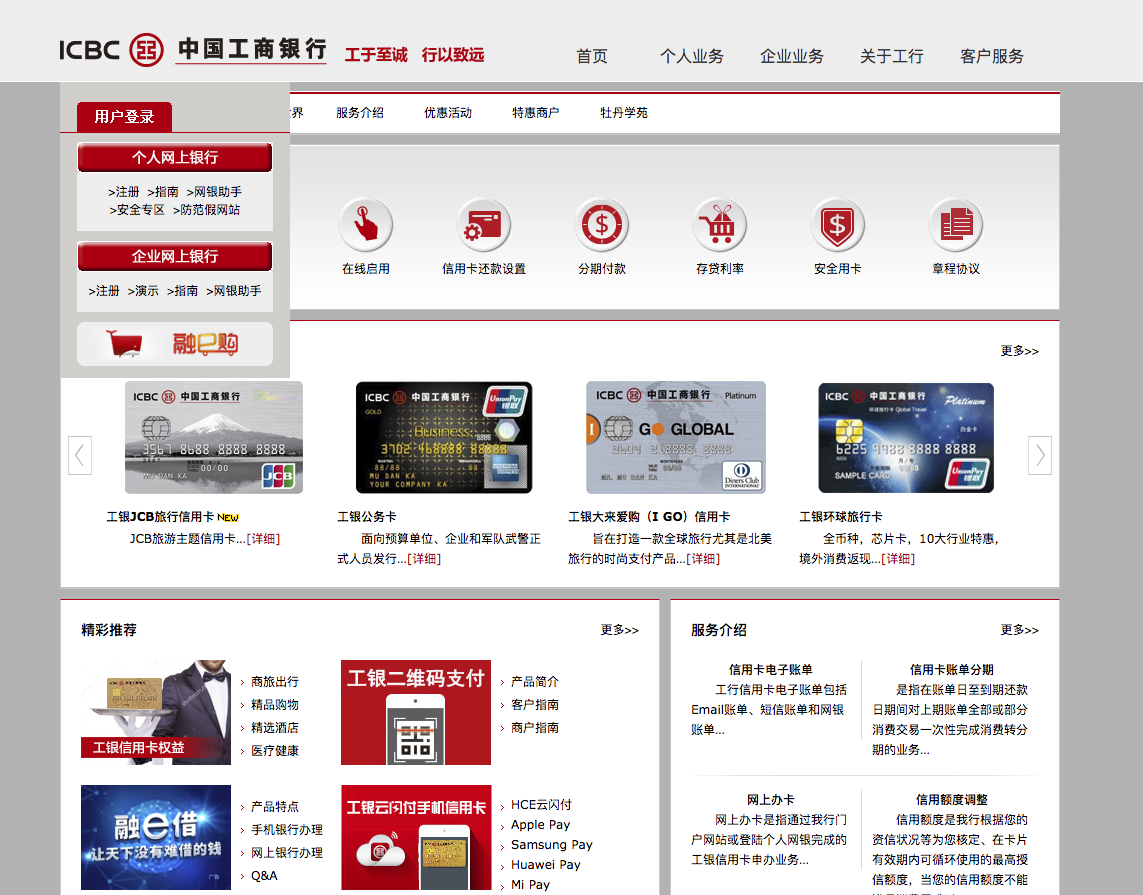
Task: Log in via 个人网上银行 button
Action: click(x=175, y=157)
